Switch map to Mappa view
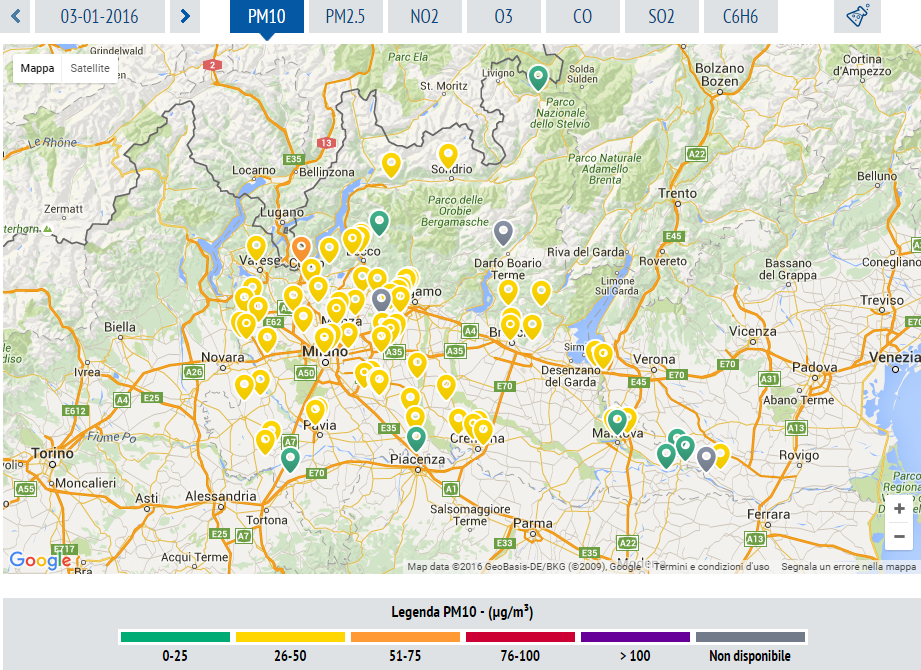The width and height of the screenshot is (921, 670). (38, 68)
